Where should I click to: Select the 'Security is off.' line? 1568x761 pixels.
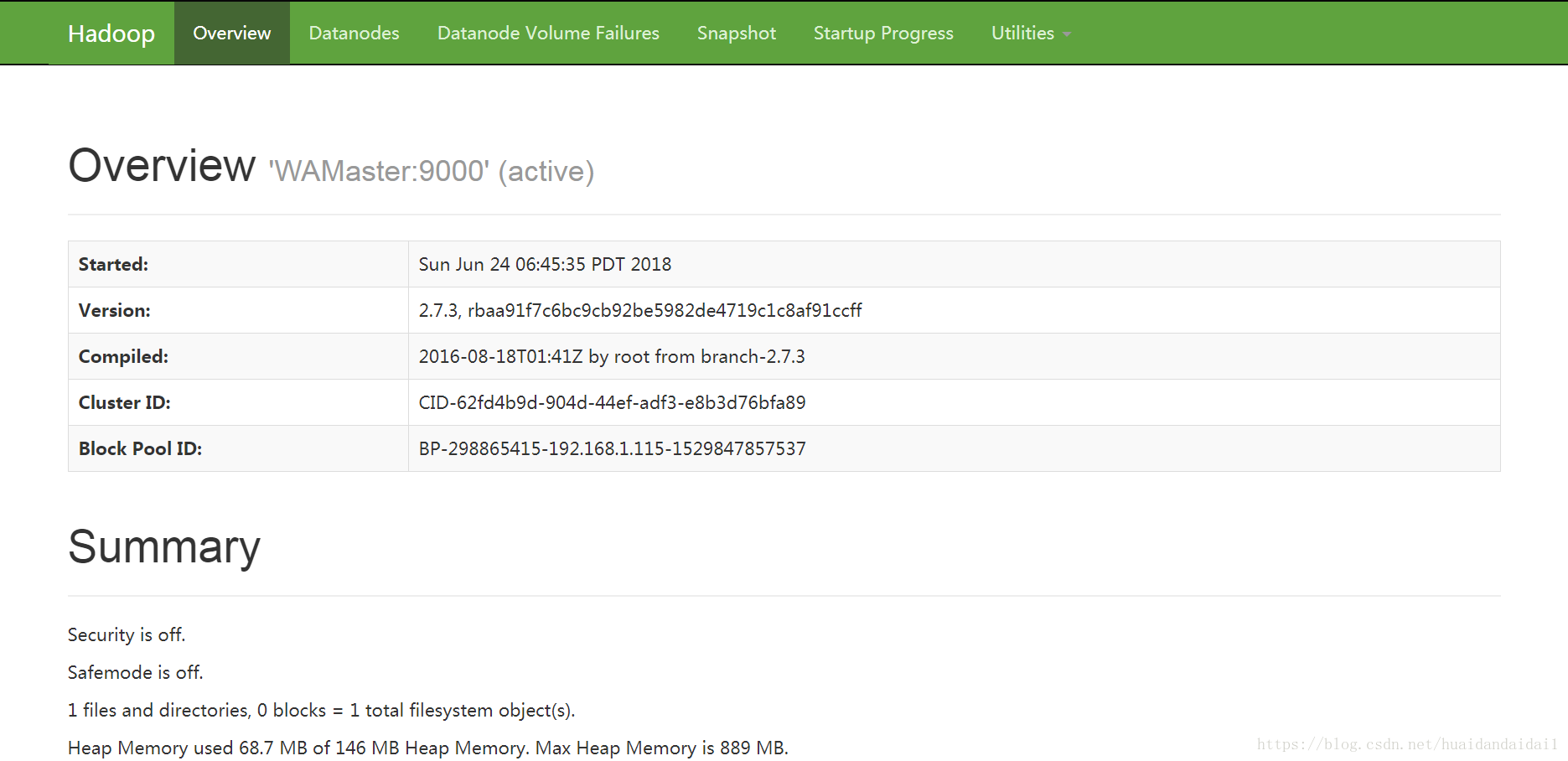pos(127,634)
